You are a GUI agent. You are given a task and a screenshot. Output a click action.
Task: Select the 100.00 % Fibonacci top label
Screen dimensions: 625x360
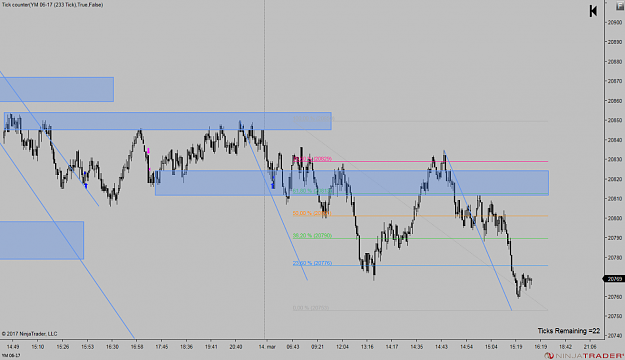pos(313,119)
